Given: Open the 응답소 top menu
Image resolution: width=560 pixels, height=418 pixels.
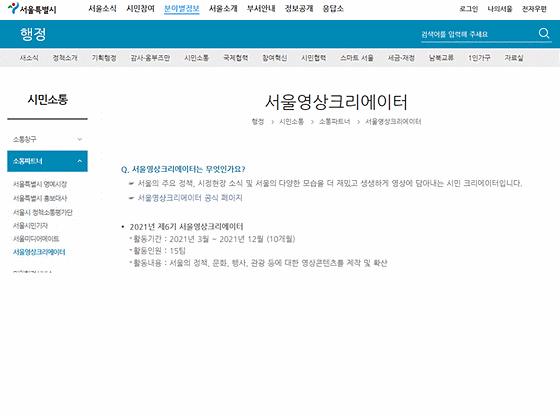Looking at the screenshot, I should (x=333, y=9).
